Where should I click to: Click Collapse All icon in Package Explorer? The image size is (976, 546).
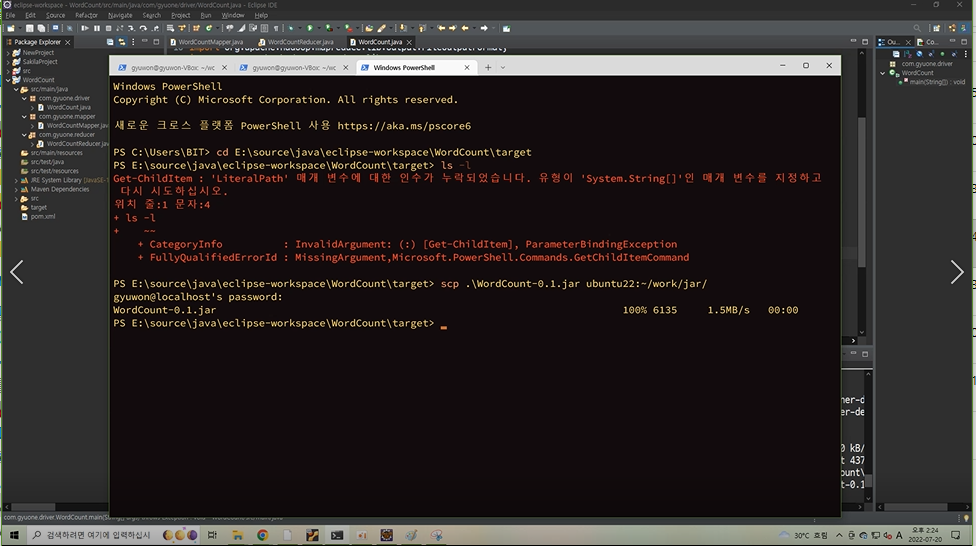(110, 42)
